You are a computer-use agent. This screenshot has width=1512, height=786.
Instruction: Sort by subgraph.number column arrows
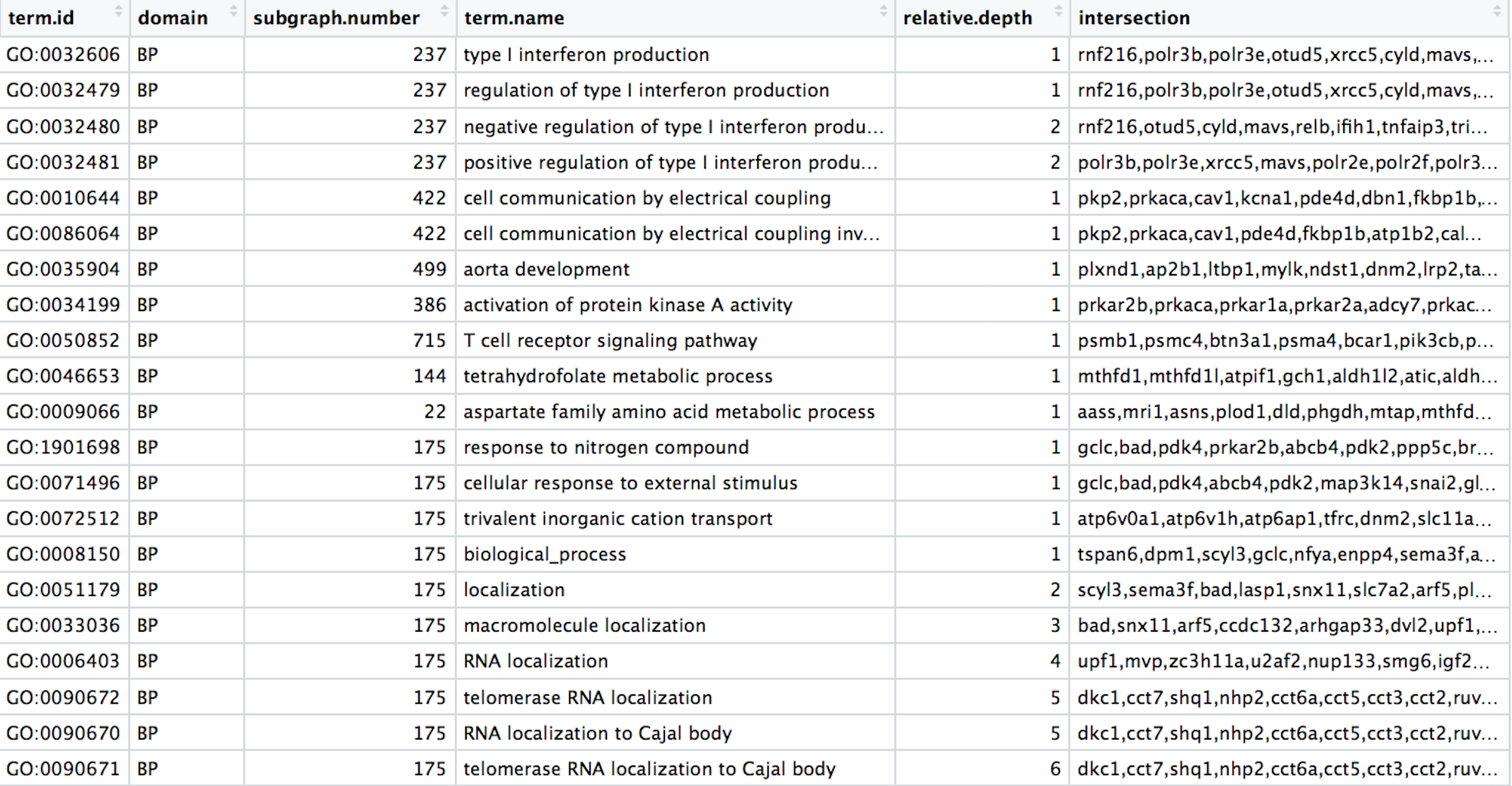coord(444,11)
